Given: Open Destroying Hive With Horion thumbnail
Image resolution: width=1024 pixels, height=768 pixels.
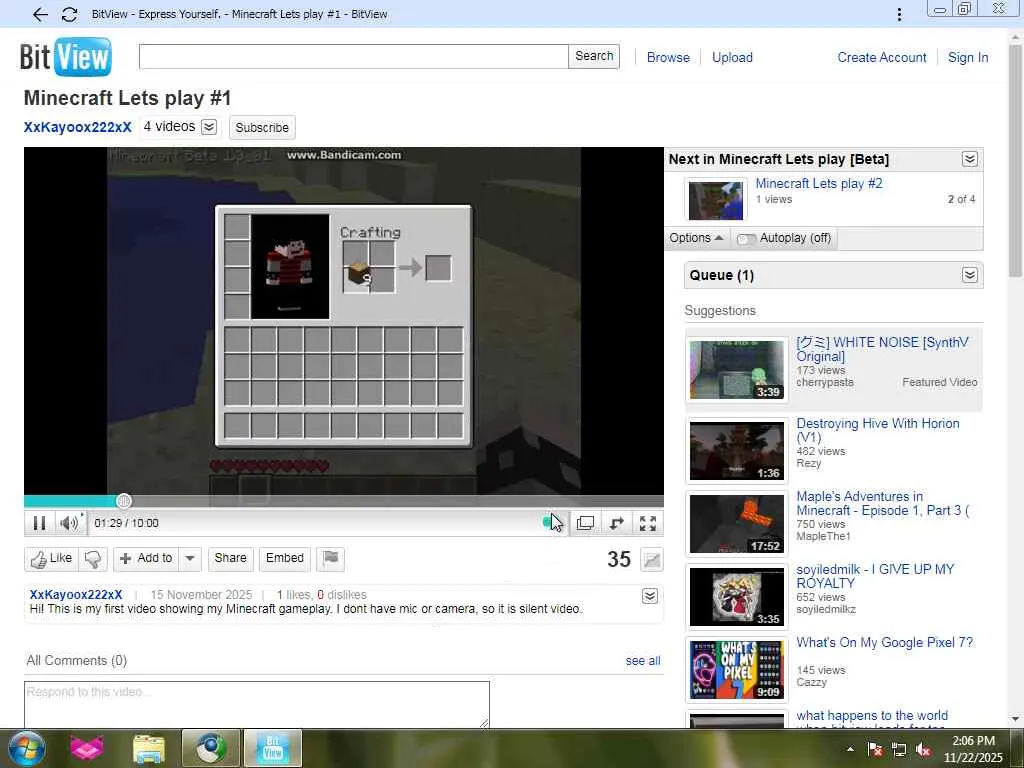Looking at the screenshot, I should [x=737, y=451].
